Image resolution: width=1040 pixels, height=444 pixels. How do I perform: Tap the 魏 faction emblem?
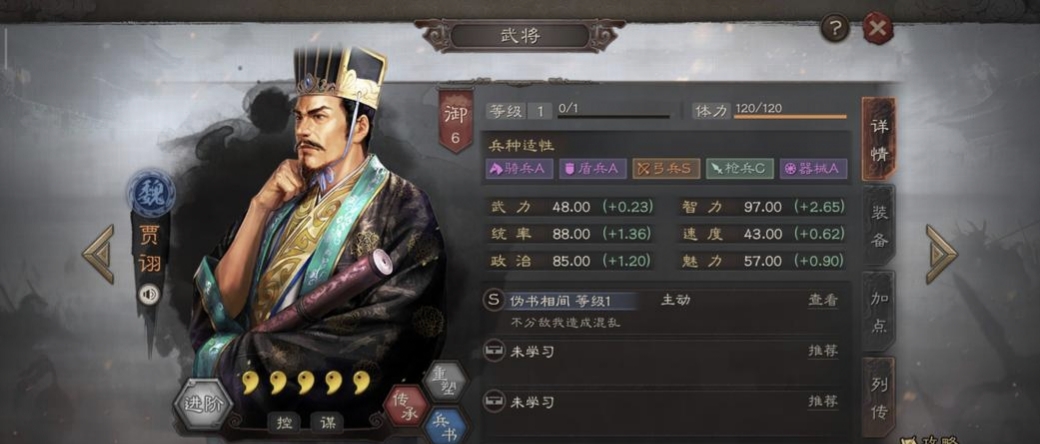tap(151, 193)
